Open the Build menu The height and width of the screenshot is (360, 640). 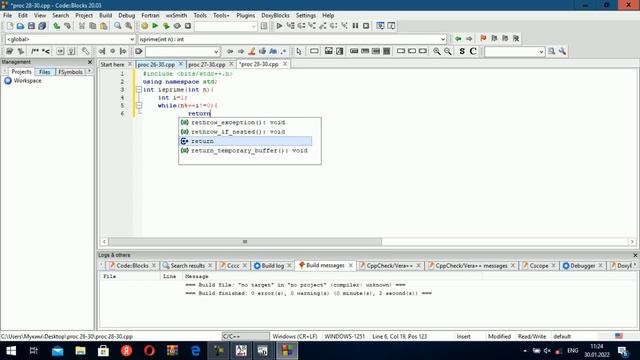pyautogui.click(x=105, y=15)
